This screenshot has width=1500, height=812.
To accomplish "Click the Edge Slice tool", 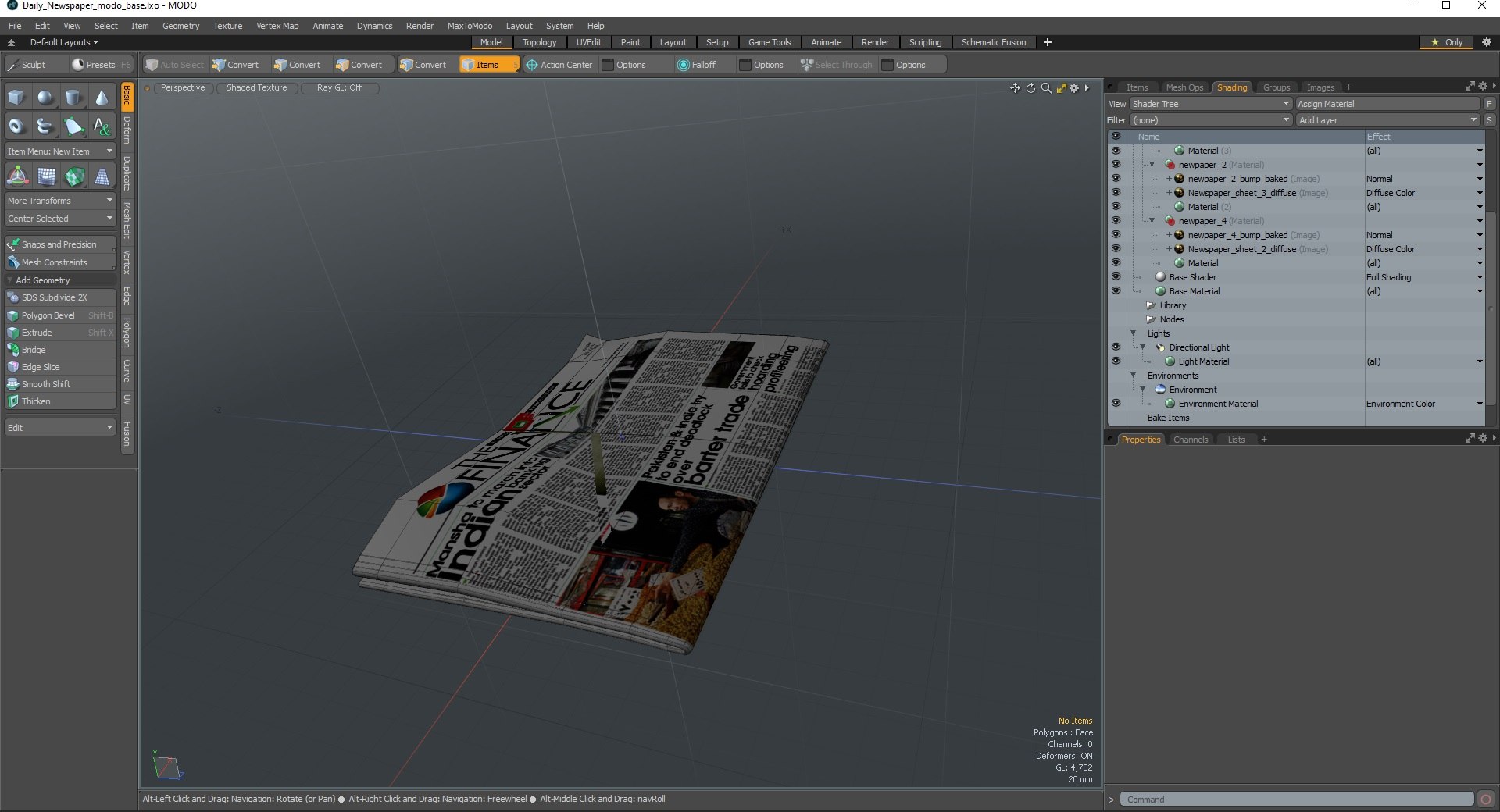I will coord(60,367).
